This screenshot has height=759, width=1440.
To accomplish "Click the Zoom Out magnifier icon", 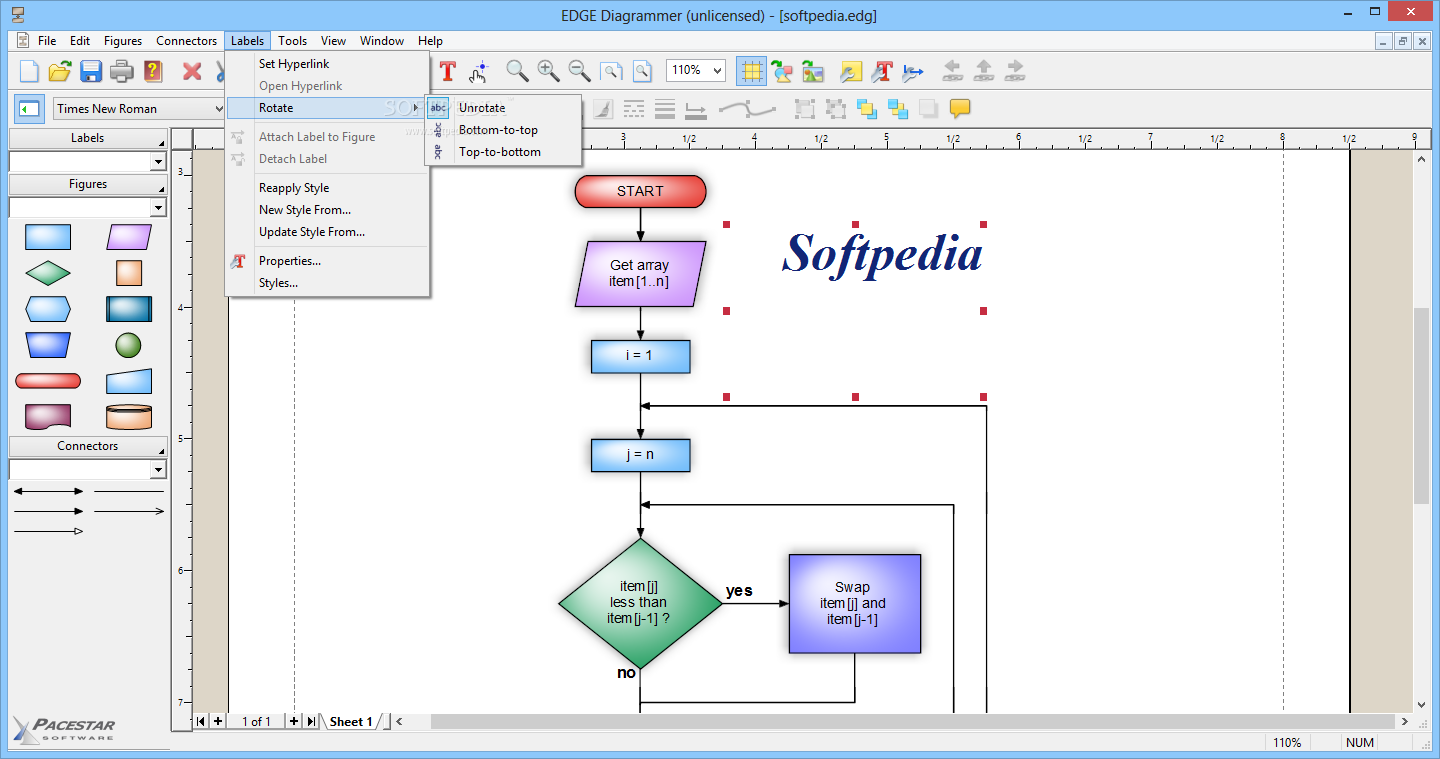I will 579,71.
